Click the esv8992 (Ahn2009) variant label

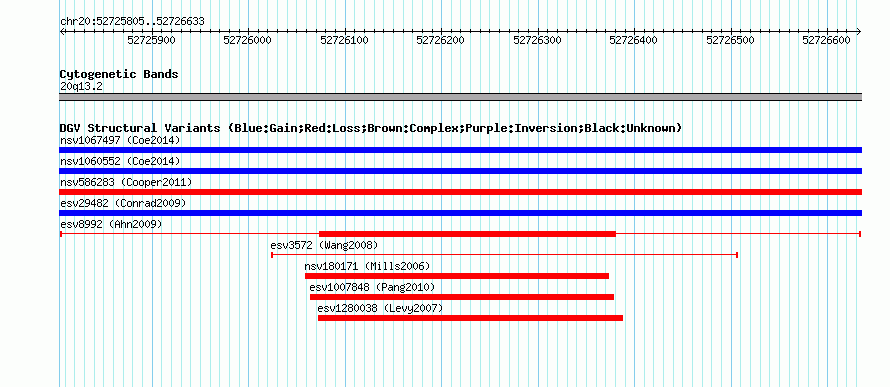click(111, 224)
